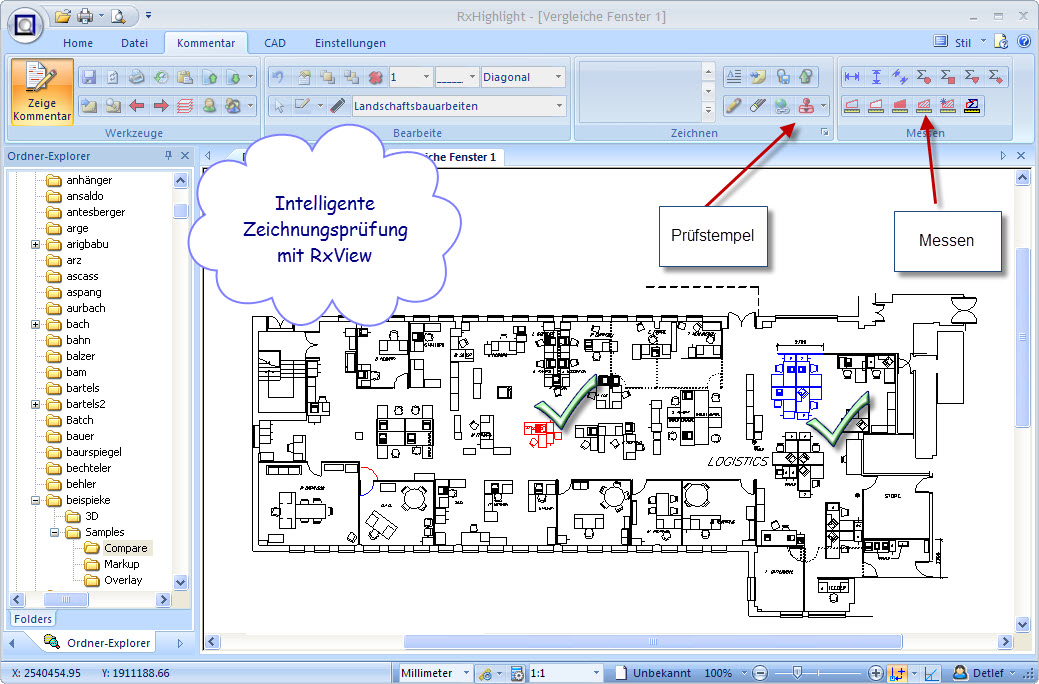Pin the Ordner-Explorer panel
Screen dimensions: 1039x684
point(168,155)
